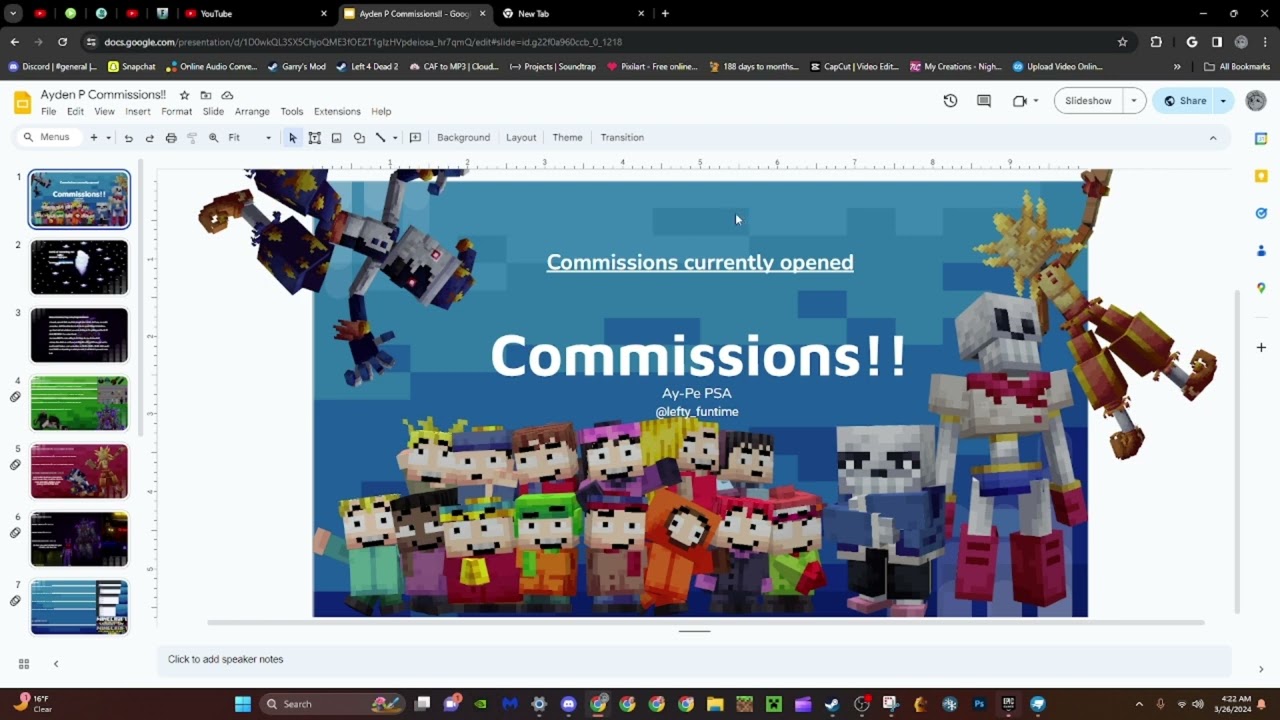Click the Undo arrow
The height and width of the screenshot is (720, 1280).
point(128,138)
